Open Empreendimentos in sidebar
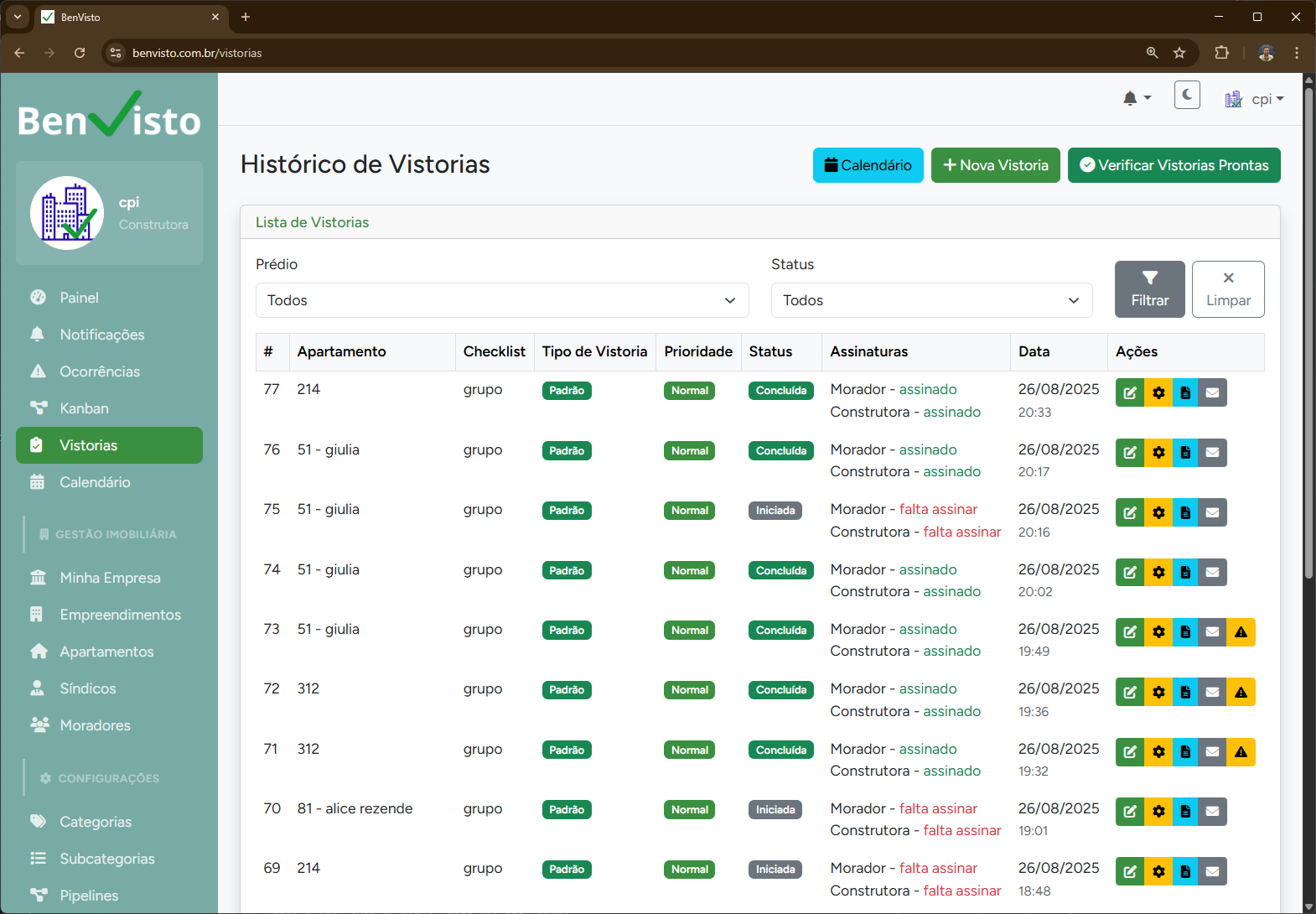Image resolution: width=1316 pixels, height=914 pixels. click(109, 615)
